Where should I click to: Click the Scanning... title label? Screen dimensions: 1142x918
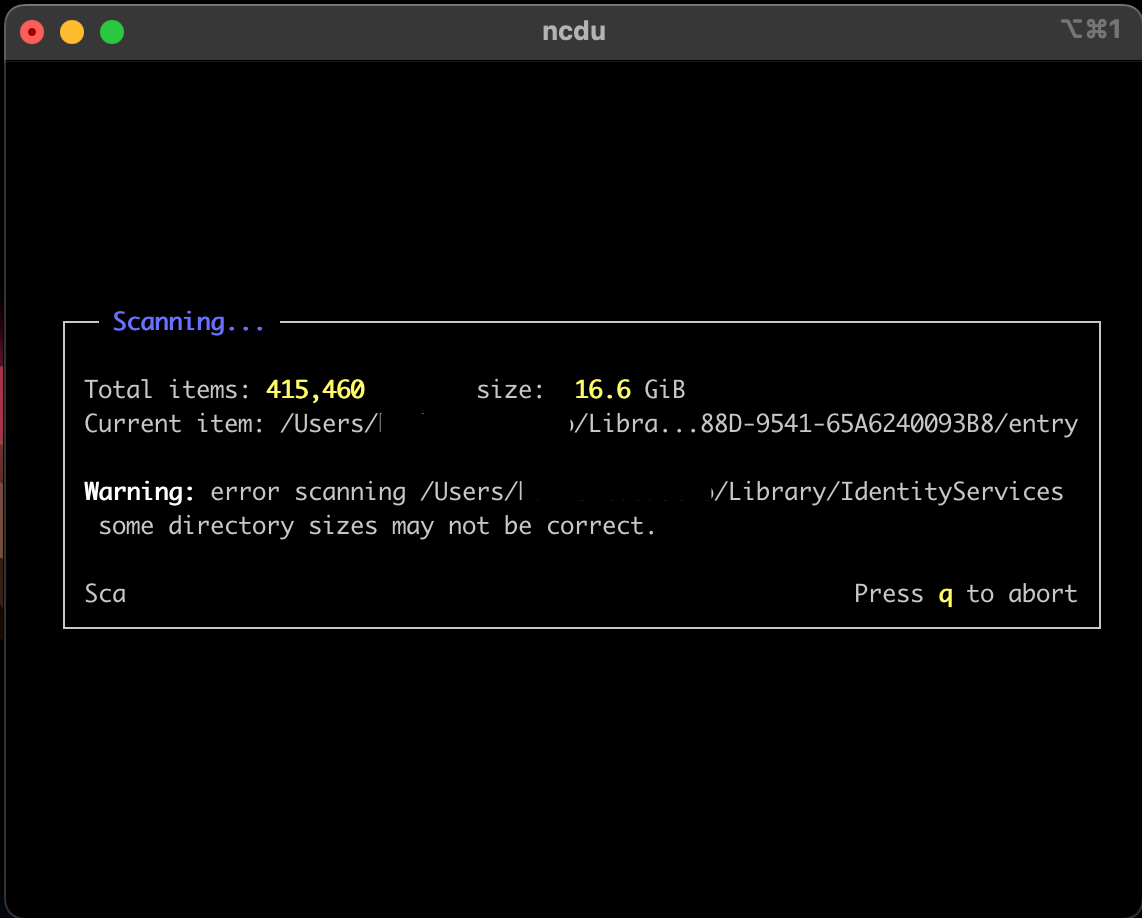[x=187, y=321]
